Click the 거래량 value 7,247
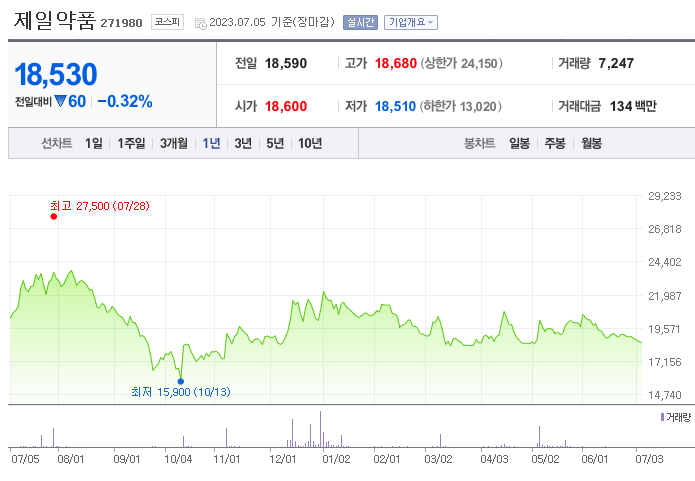The image size is (695, 481). [x=616, y=63]
